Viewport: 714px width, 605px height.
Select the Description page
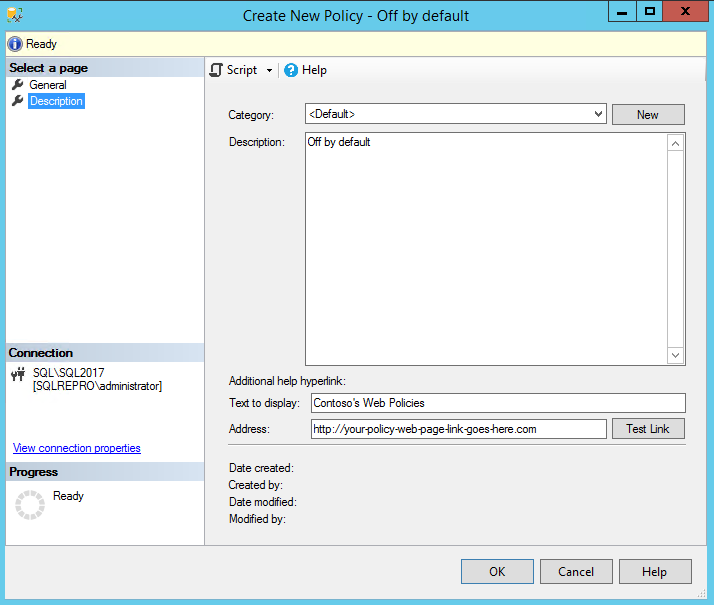(56, 101)
